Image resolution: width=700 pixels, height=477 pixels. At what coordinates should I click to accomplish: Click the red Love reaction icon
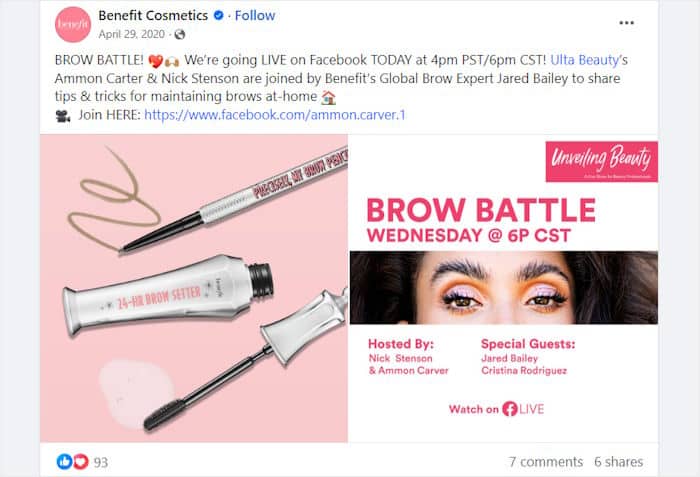[x=81, y=461]
